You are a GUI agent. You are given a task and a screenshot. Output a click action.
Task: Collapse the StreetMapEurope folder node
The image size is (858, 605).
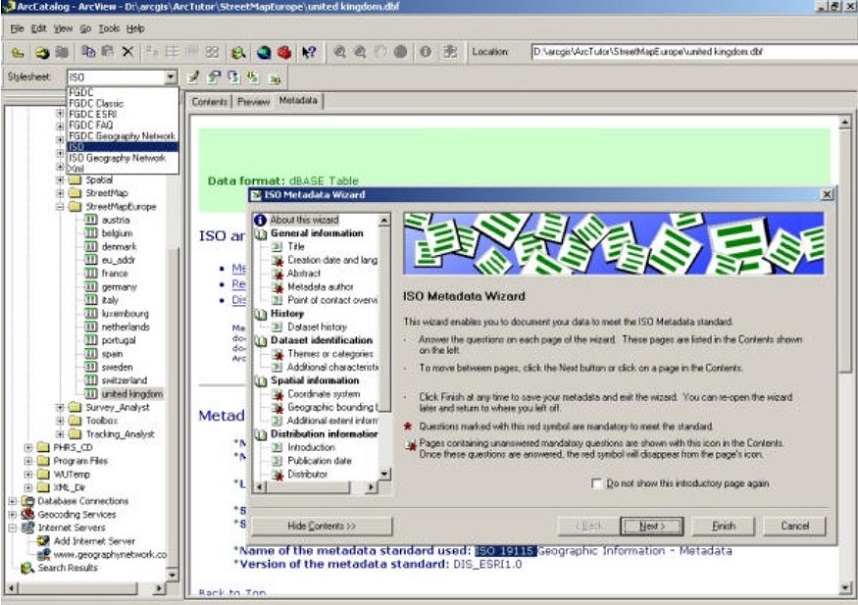click(x=60, y=207)
